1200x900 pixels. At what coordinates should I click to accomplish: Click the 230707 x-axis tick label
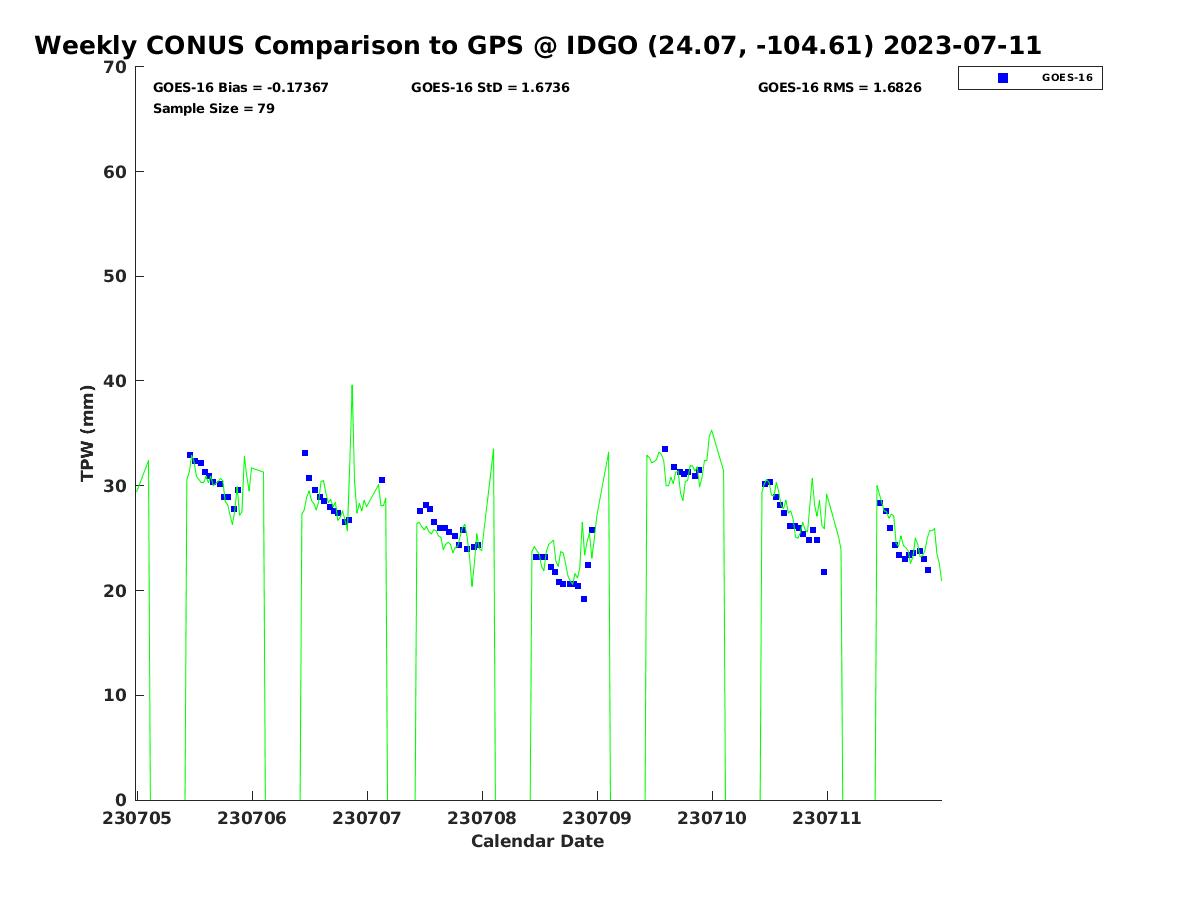367,818
